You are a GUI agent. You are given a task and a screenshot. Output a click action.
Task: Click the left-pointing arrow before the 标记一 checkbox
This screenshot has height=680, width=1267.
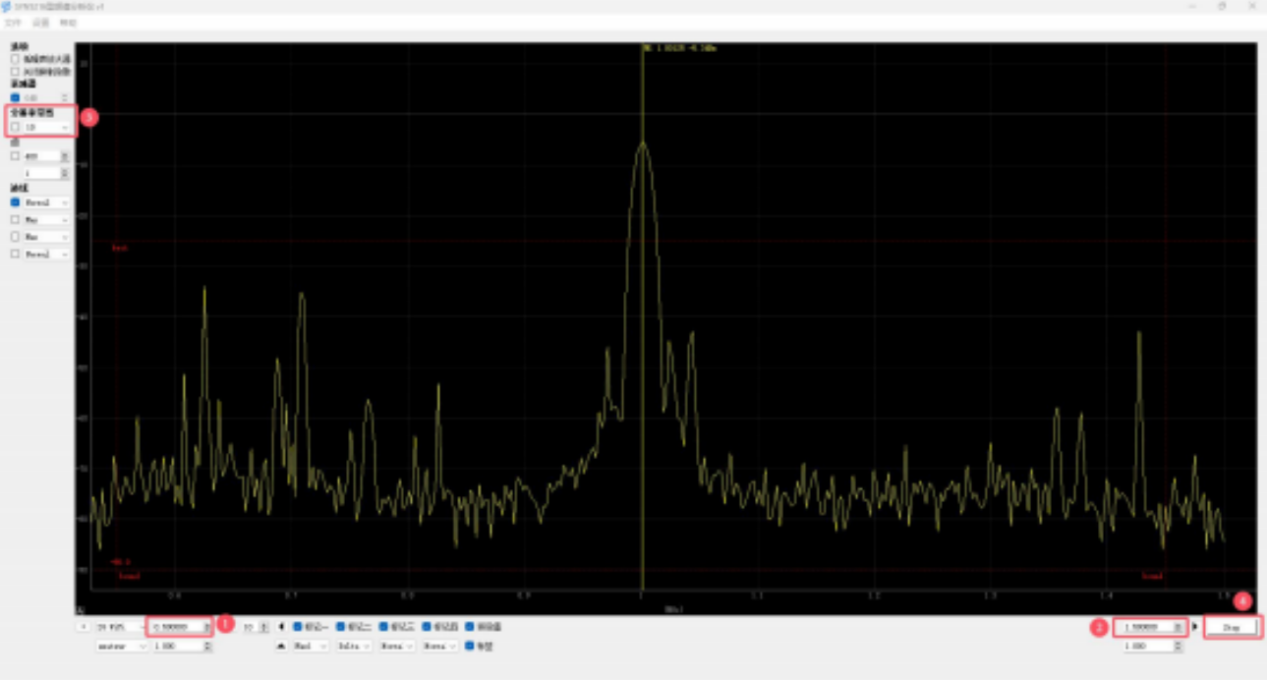[281, 627]
